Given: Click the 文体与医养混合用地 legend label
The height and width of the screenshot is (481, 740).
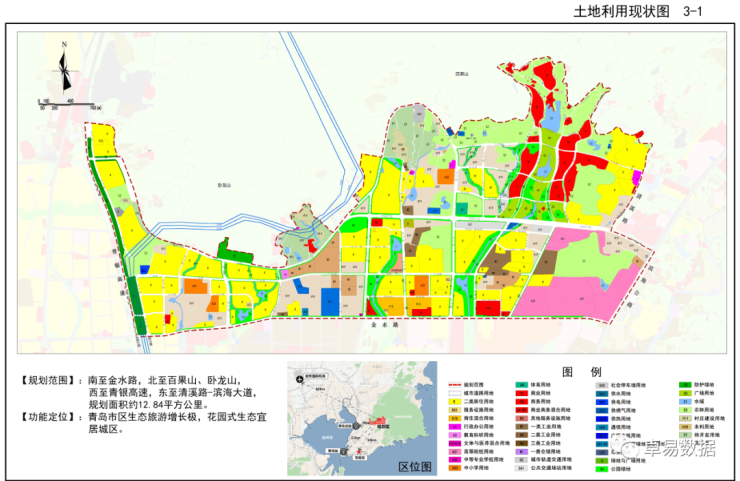Looking at the screenshot, I should [x=487, y=443].
